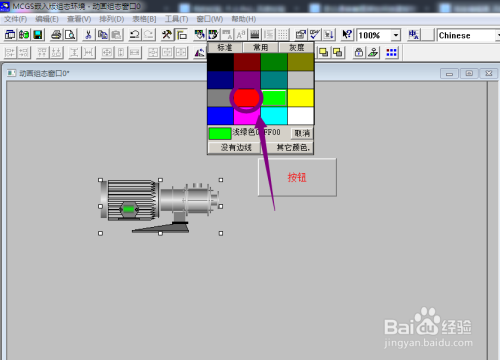Click the 按钮 button on the canvas
This screenshot has height=360, width=500.
point(297,177)
